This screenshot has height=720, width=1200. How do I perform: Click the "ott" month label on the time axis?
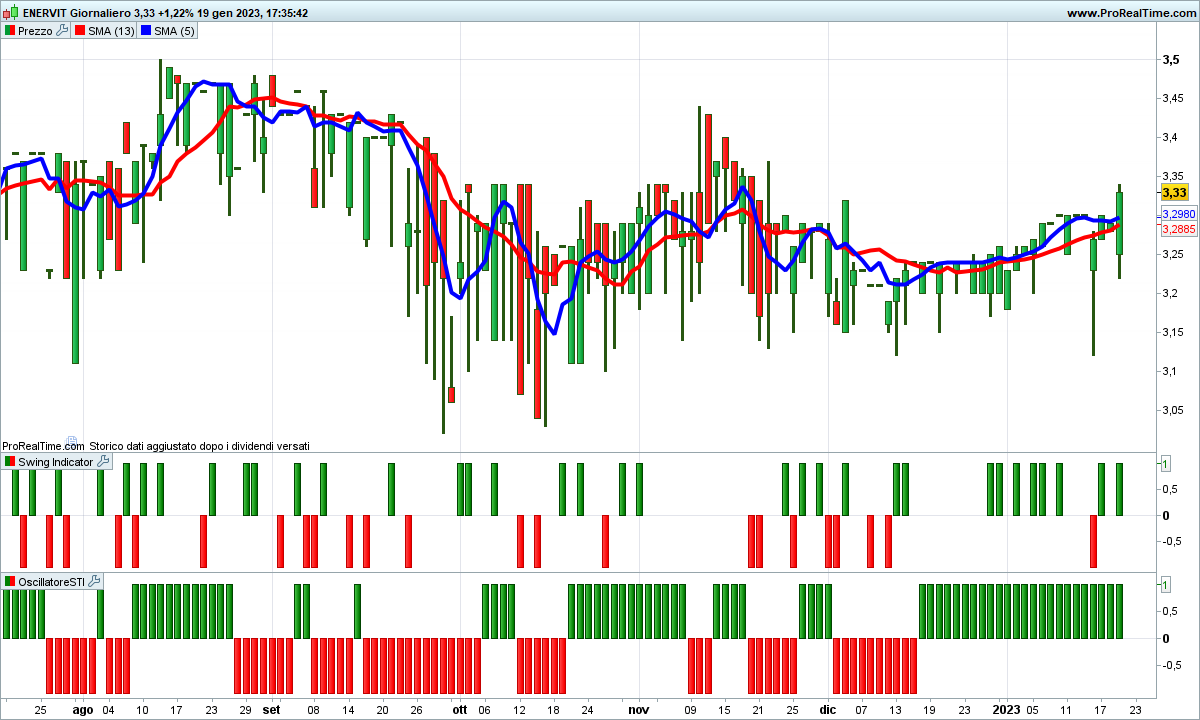(459, 710)
